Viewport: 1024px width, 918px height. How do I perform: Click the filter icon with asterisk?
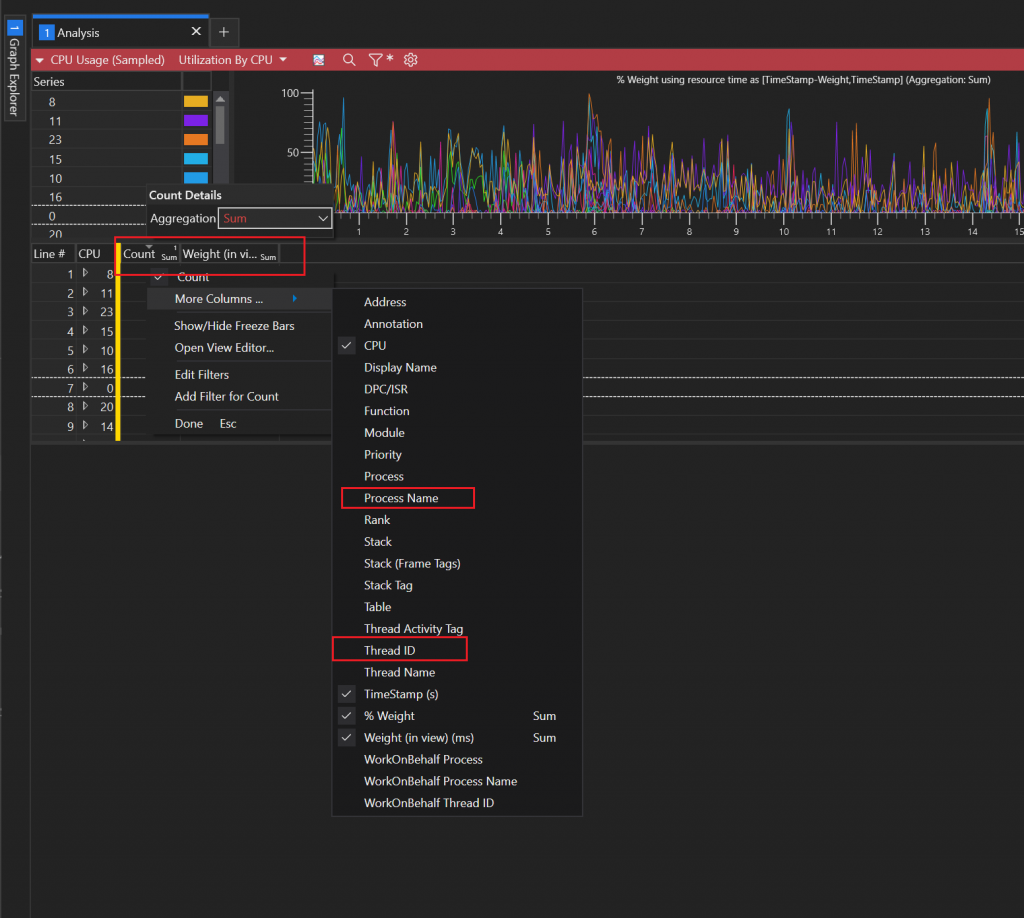click(x=379, y=60)
